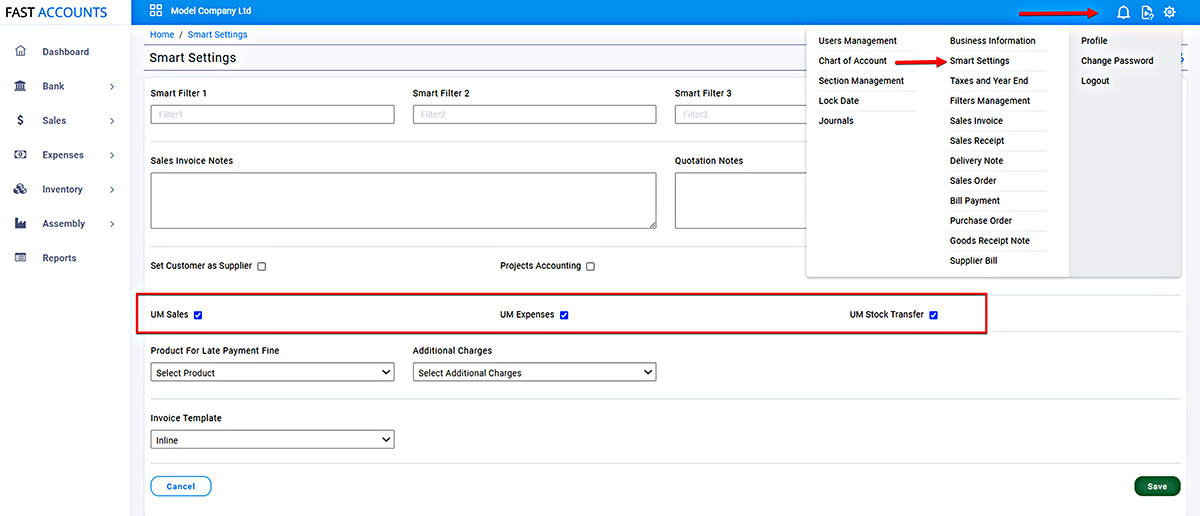Click the logout document icon in header

tap(1147, 12)
